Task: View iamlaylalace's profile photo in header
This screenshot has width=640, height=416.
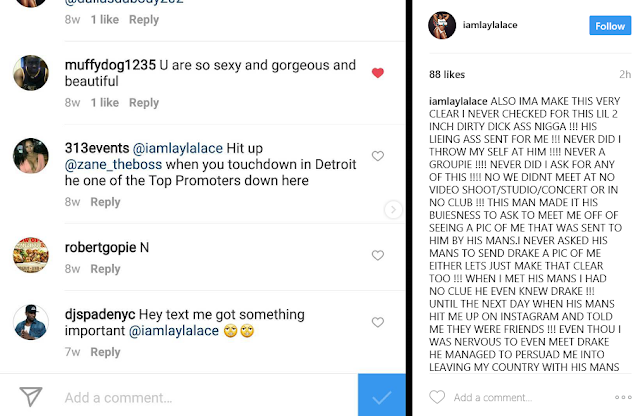Action: pyautogui.click(x=443, y=27)
